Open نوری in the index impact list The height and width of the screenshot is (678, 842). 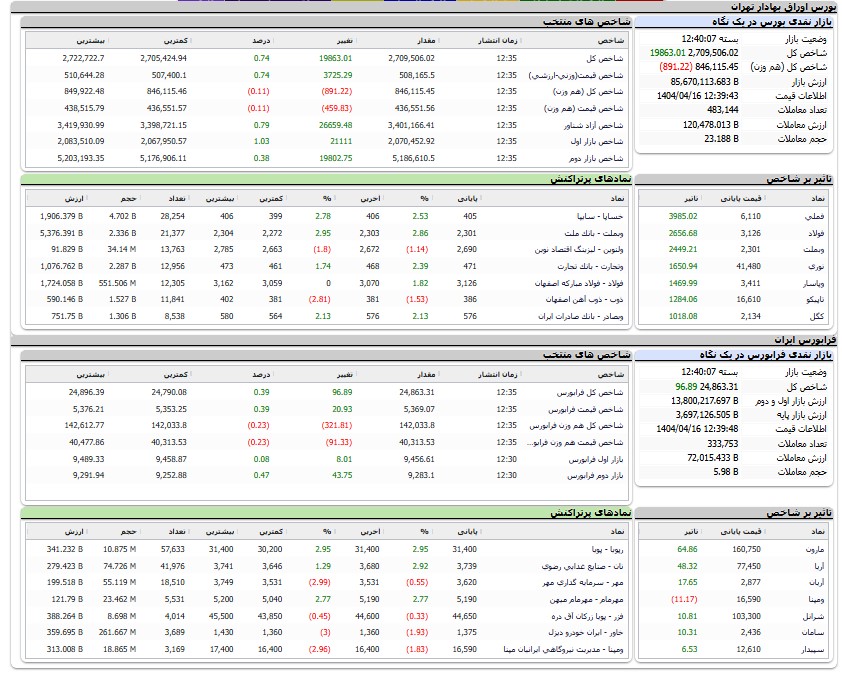816,266
